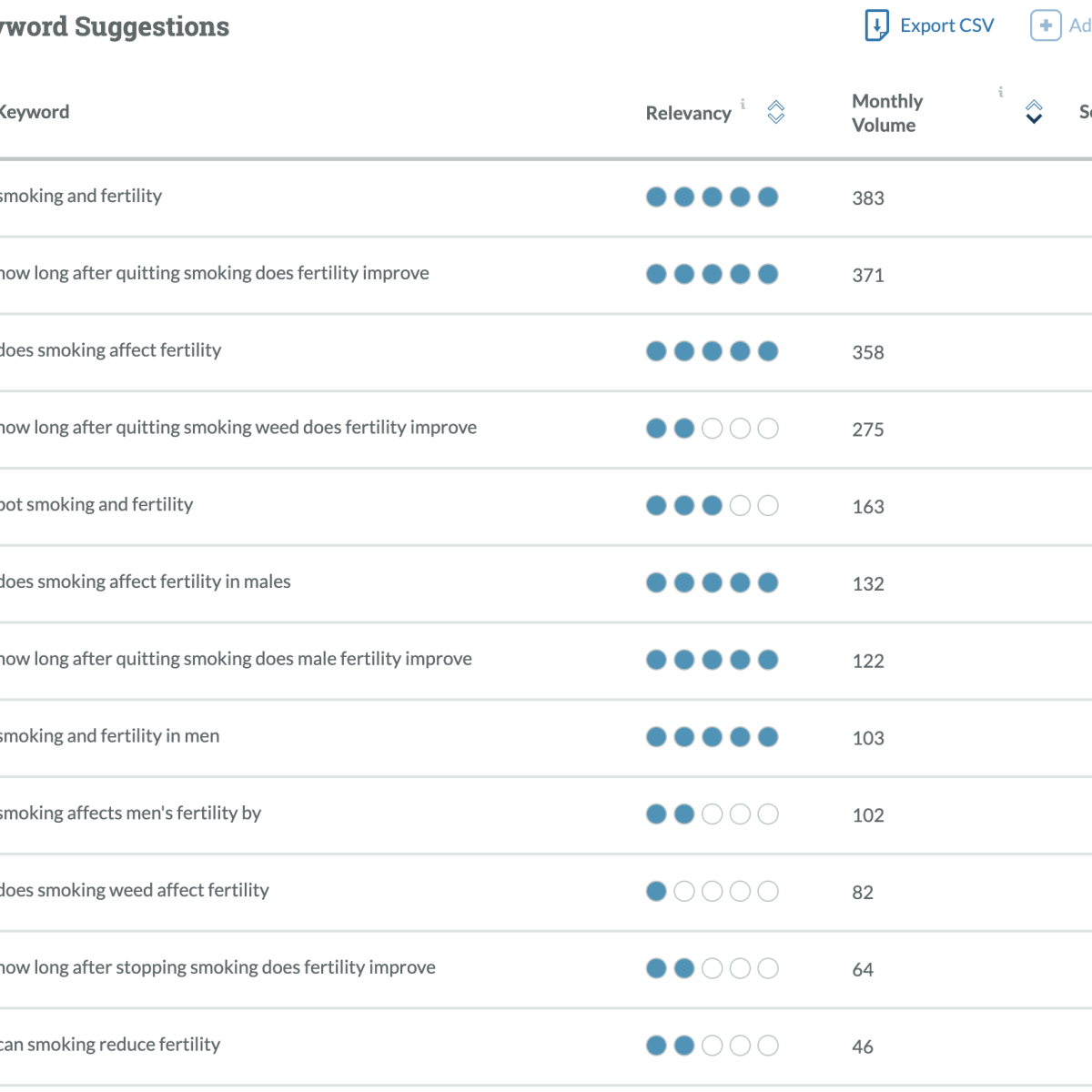This screenshot has width=1092, height=1092.
Task: Click the Keyword column header
Action: click(34, 112)
